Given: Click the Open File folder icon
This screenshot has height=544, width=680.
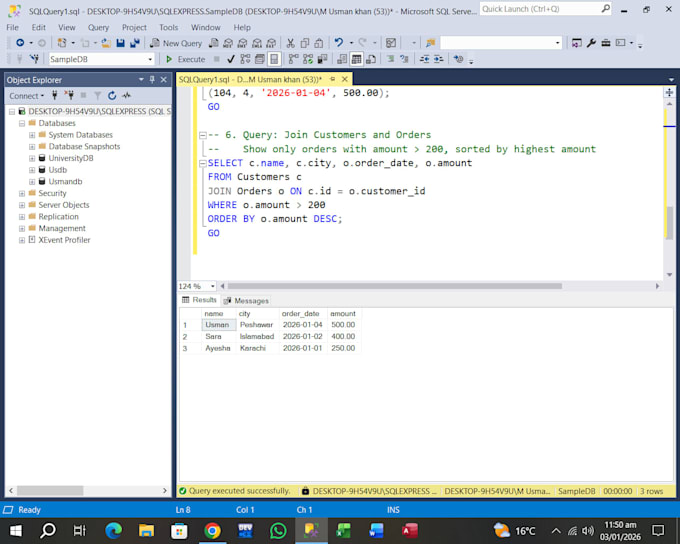Looking at the screenshot, I should 106,43.
